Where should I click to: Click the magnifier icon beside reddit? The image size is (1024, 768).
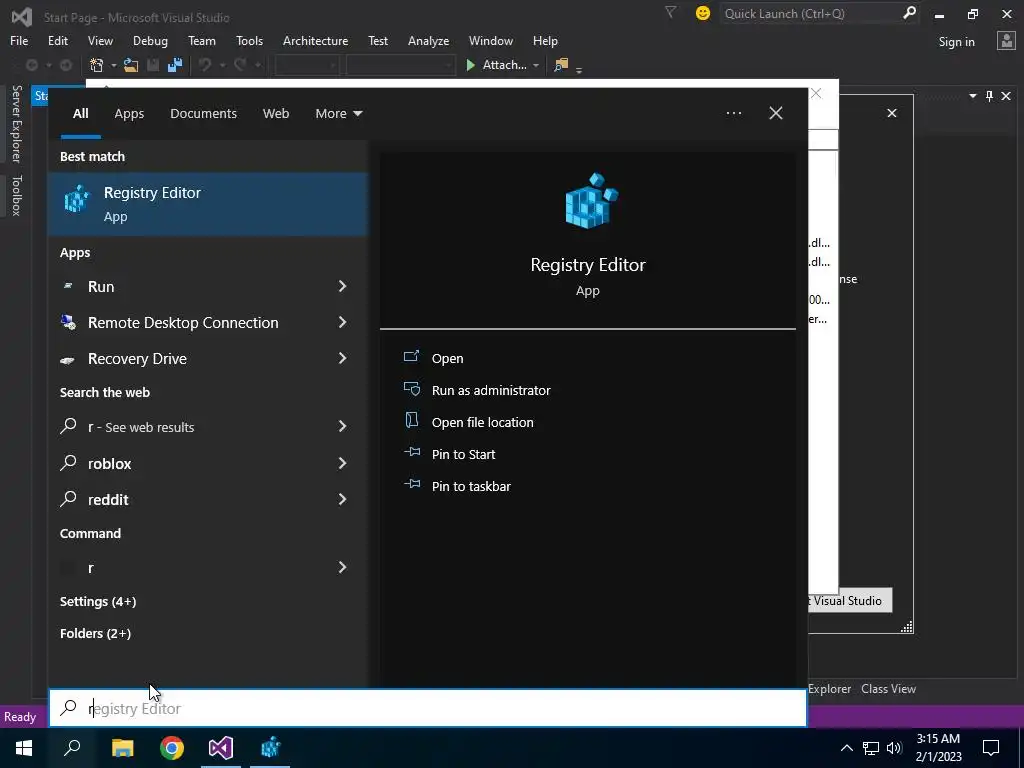(68, 499)
